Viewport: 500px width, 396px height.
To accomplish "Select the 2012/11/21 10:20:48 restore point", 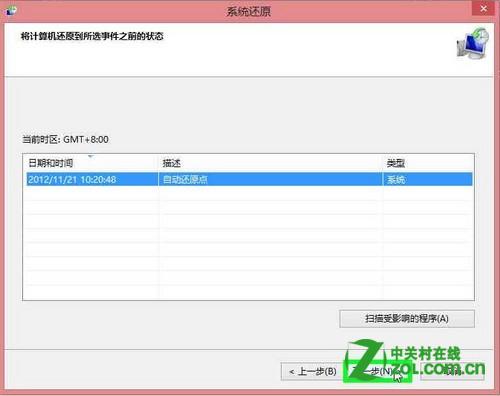I will tap(249, 179).
